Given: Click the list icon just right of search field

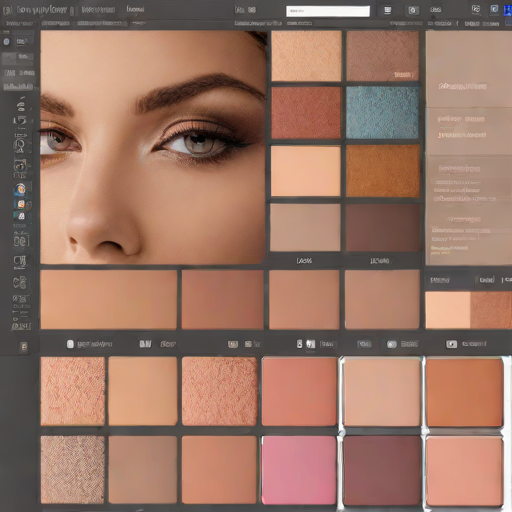Looking at the screenshot, I should [x=387, y=10].
